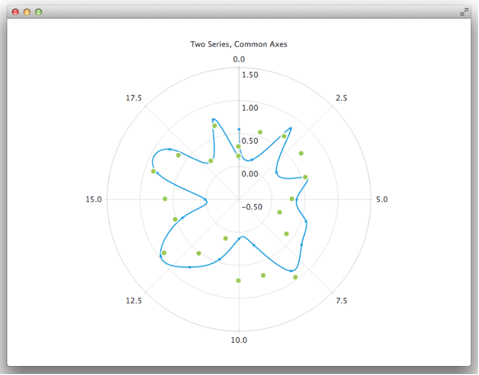Click the angular axis label "15.0"
Image resolution: width=479 pixels, height=375 pixels.
point(94,199)
